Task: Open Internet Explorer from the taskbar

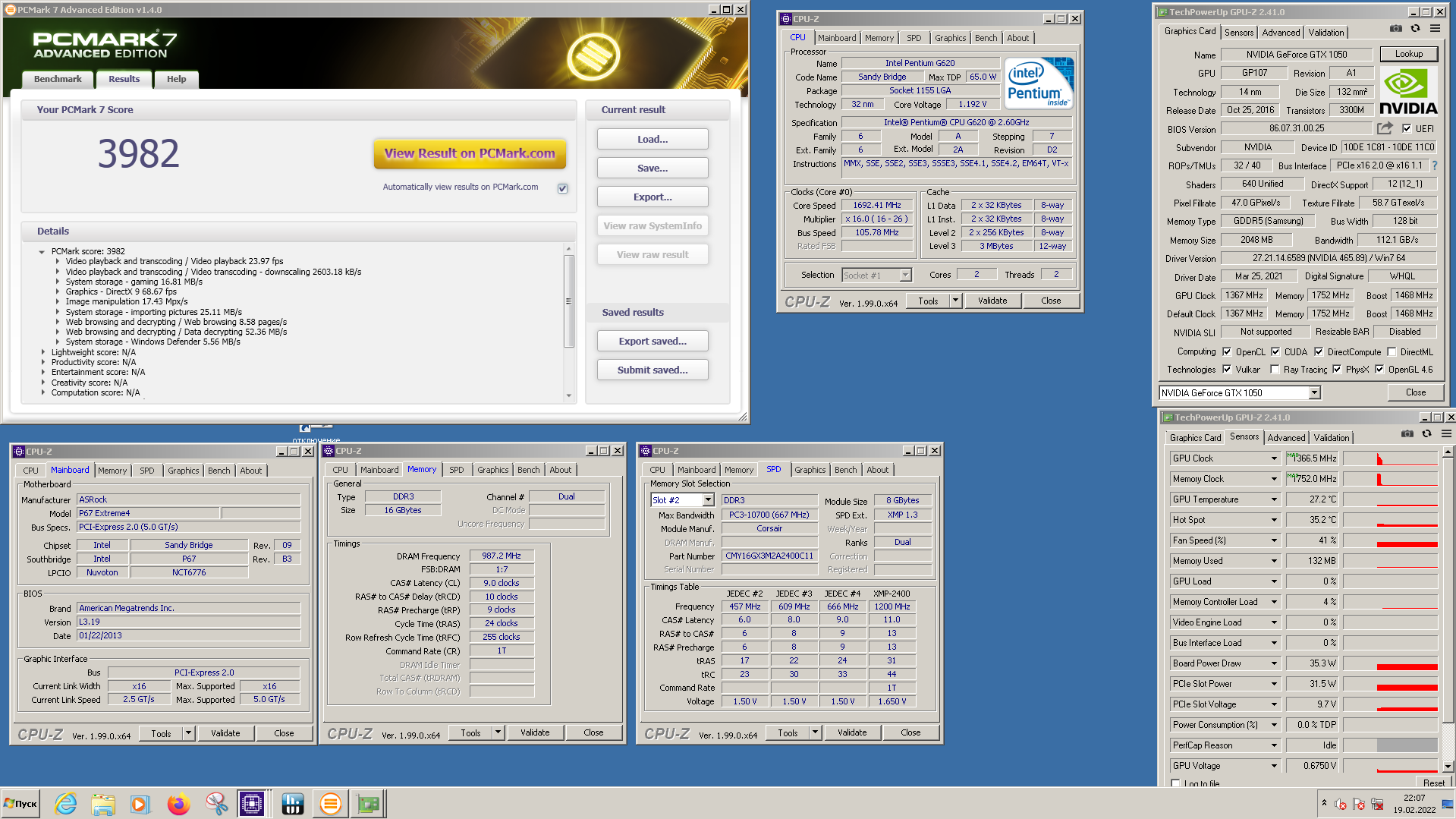Action: point(66,803)
